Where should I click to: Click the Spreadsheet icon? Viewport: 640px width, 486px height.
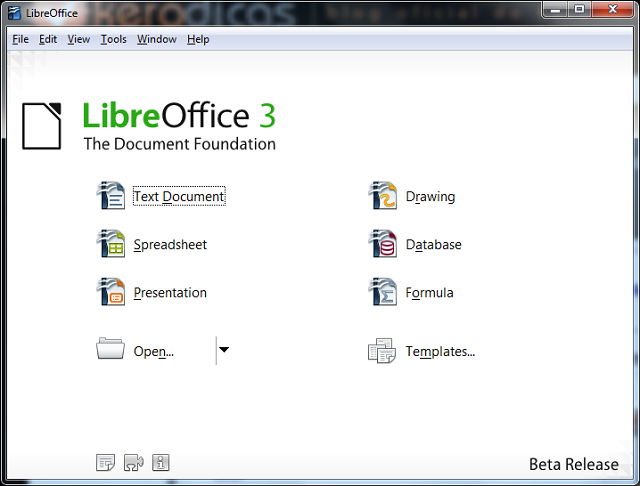[110, 244]
